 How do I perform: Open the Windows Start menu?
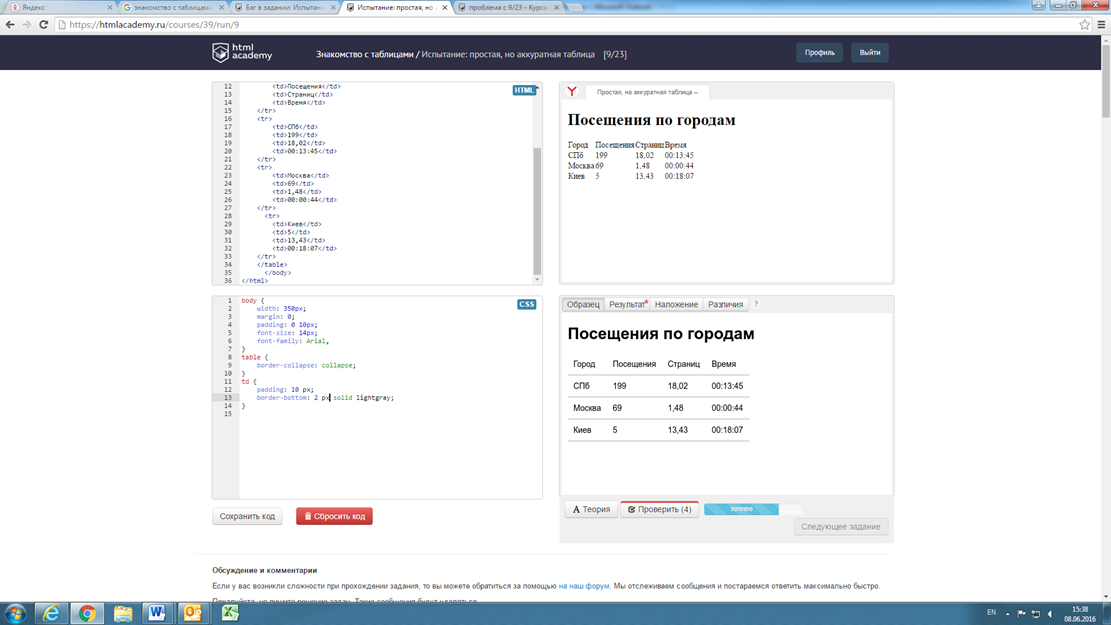point(15,613)
